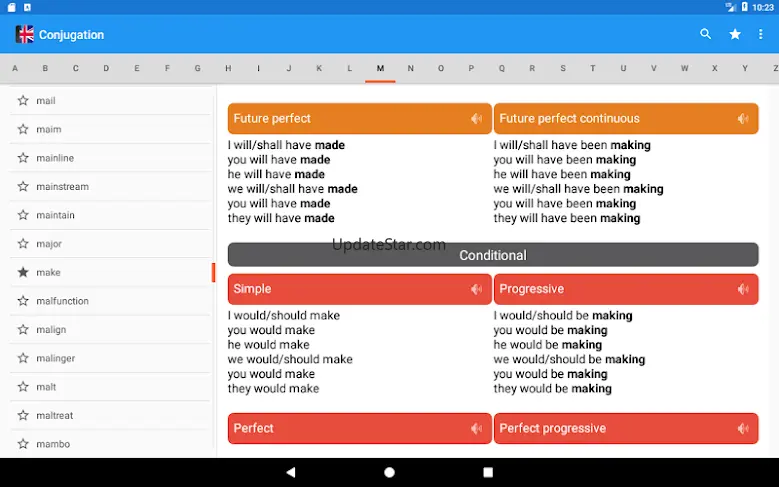Switch to the letter H tab
The image size is (779, 487).
coord(228,68)
